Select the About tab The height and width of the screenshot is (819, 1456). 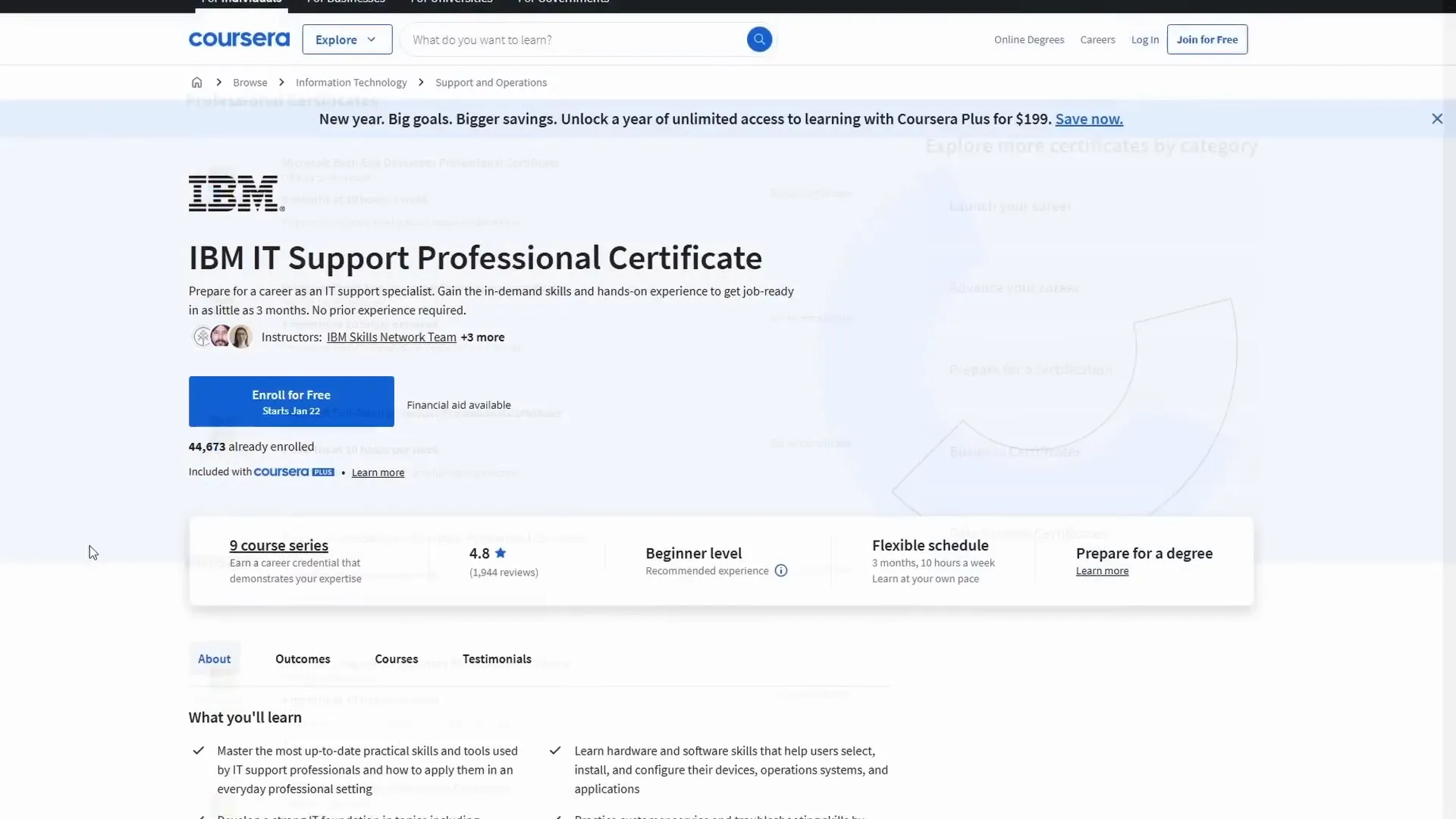pos(215,659)
